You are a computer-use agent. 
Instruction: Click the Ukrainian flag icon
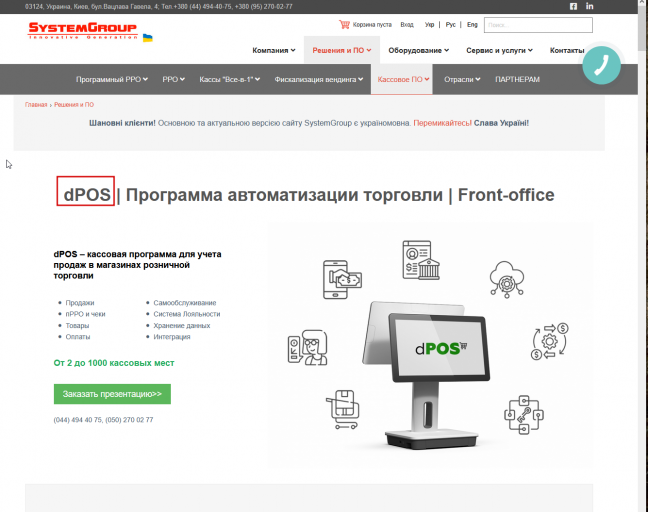pyautogui.click(x=148, y=38)
